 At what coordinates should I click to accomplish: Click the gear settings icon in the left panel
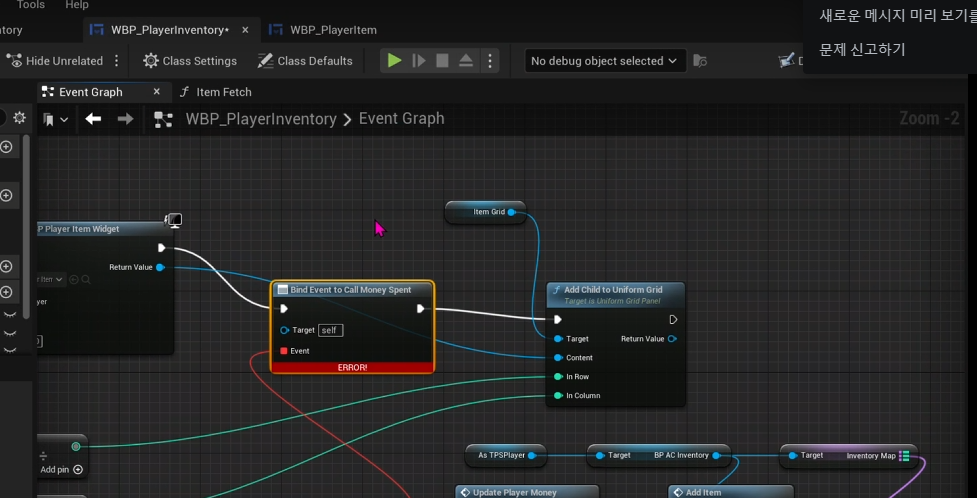19,118
